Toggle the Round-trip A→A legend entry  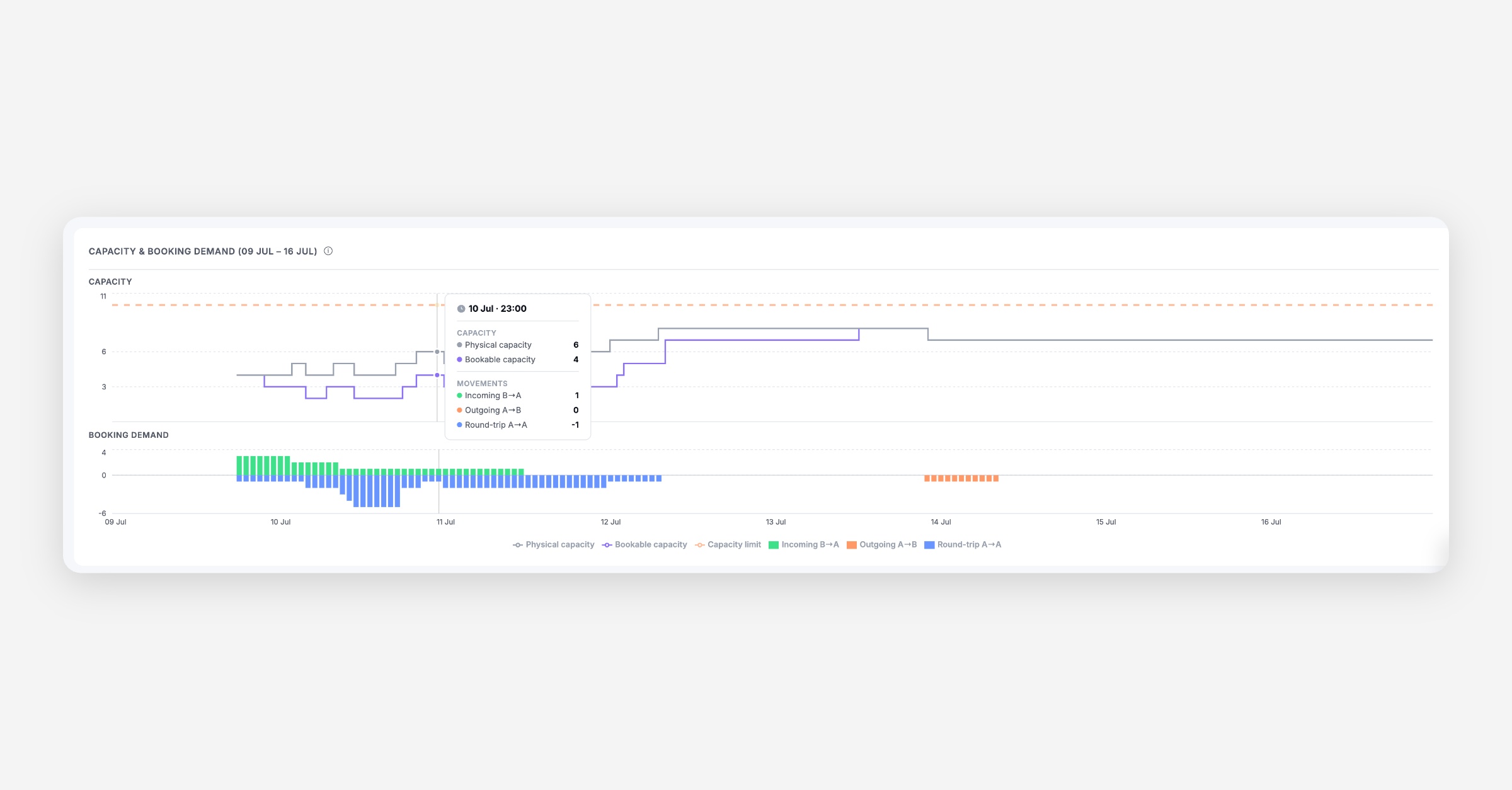(x=963, y=544)
